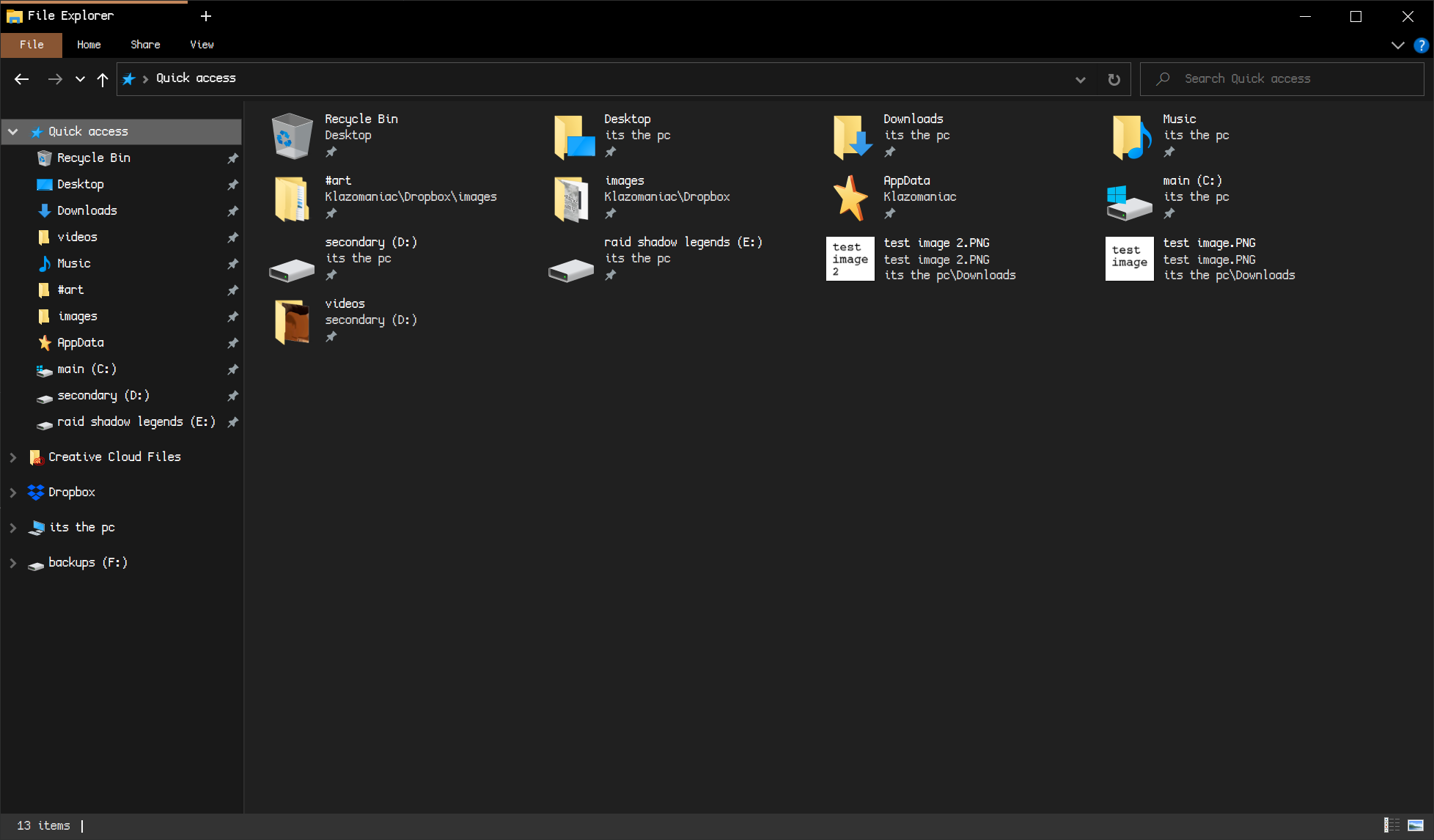Open Creative Cloud Files in navigation pane

click(114, 457)
